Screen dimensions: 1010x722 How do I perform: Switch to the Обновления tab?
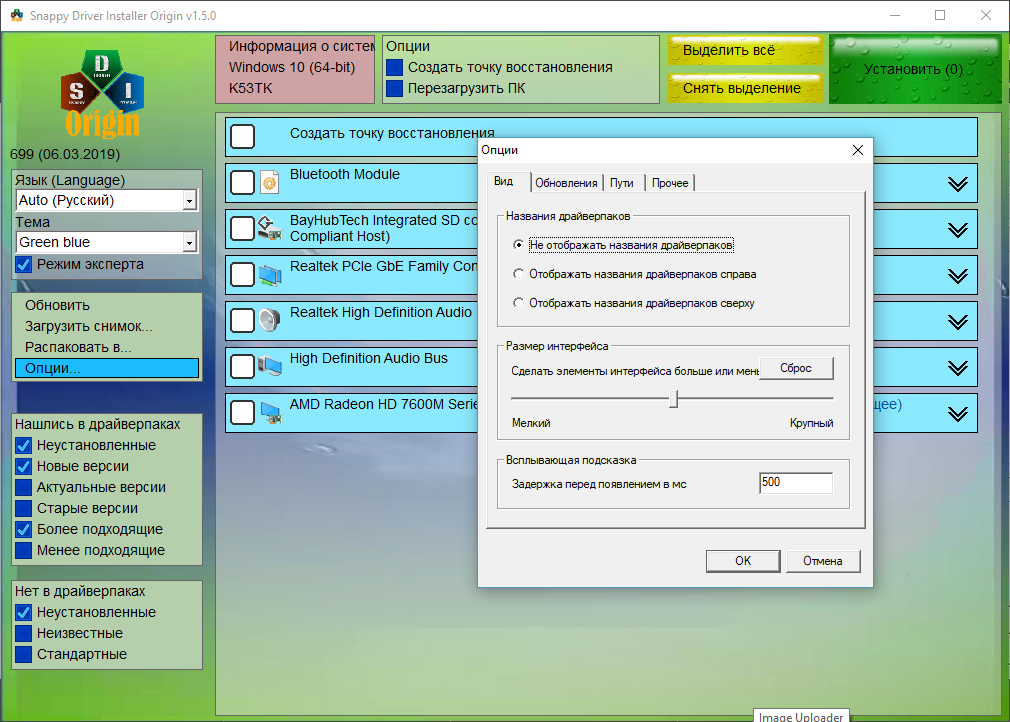pos(566,183)
